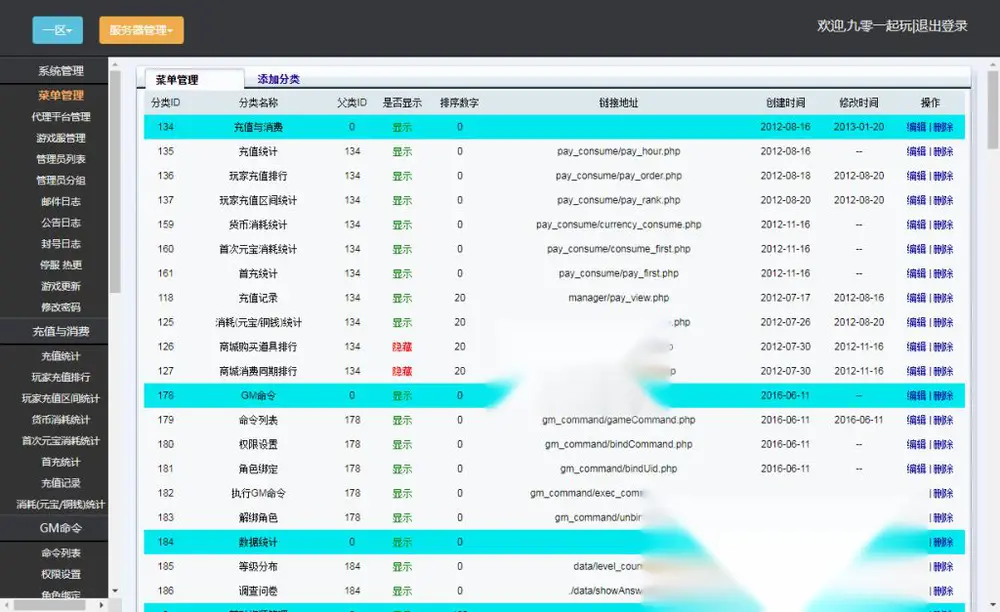This screenshot has height=612, width=1000.
Task: Open 消耗(元宝/铜钱)统计 in the sidebar
Action: [x=61, y=504]
